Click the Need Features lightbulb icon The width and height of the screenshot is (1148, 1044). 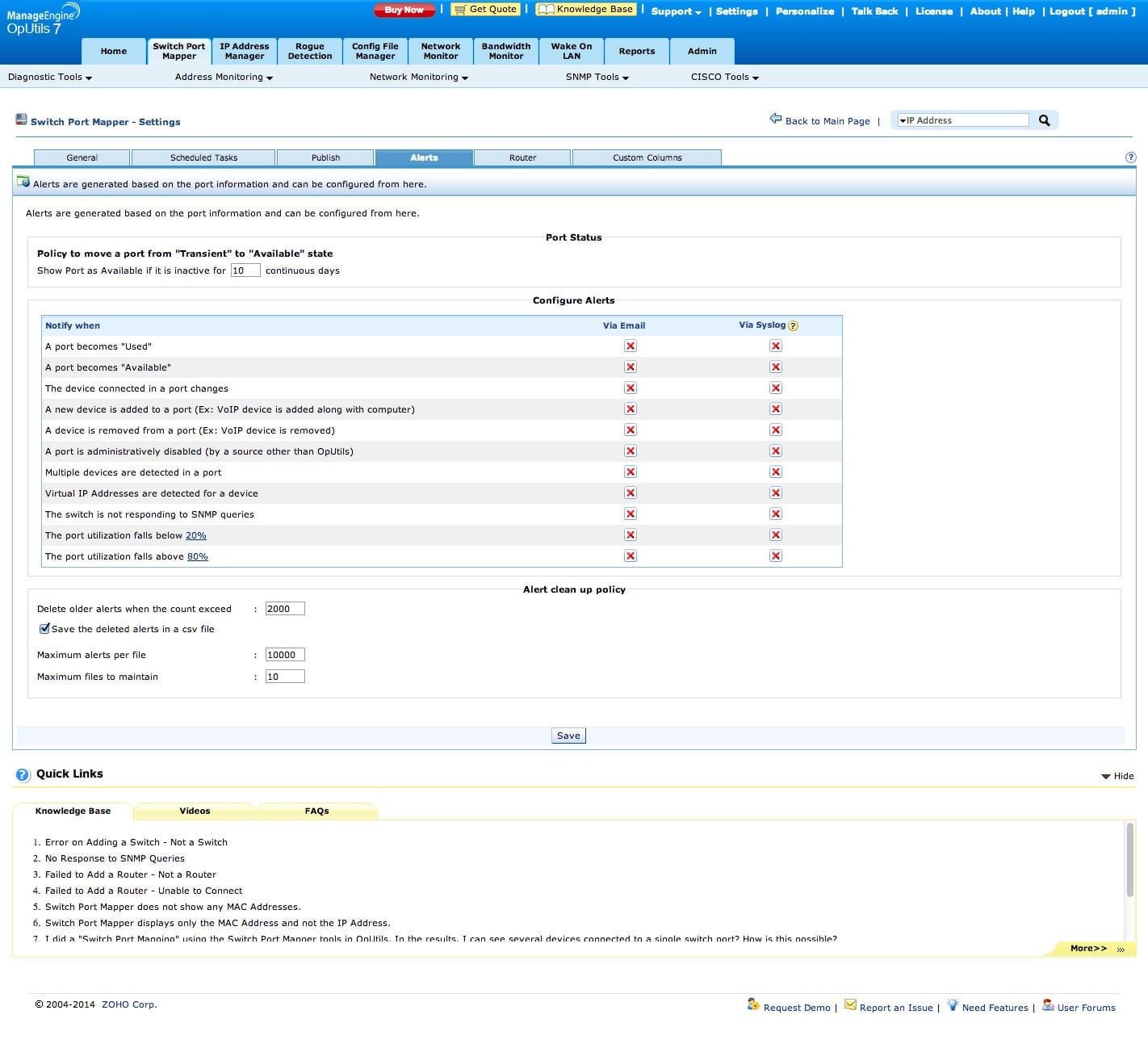pos(953,1004)
